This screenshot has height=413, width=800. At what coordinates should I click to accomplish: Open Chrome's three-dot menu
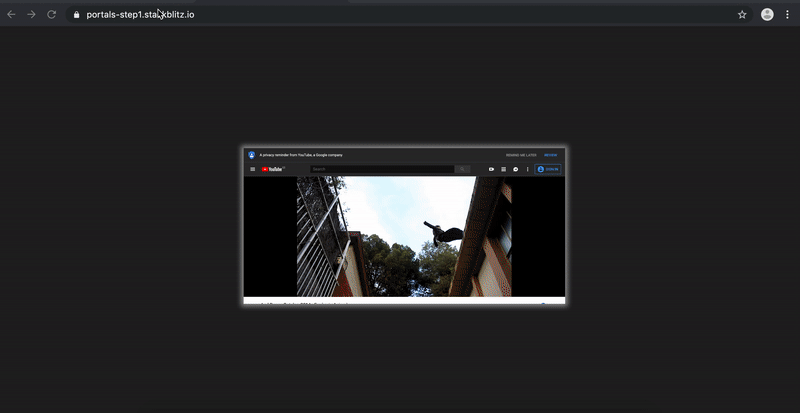(787, 14)
